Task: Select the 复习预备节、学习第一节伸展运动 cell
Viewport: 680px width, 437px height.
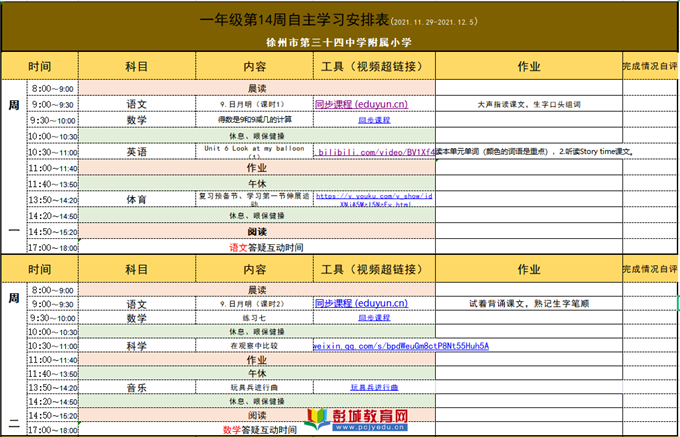Action: (x=254, y=199)
